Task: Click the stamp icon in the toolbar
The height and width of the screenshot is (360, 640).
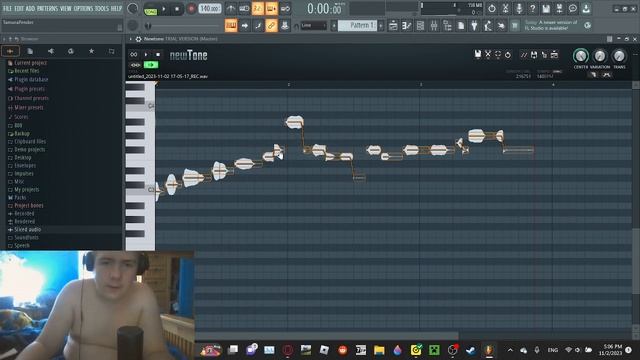Action: click(x=285, y=25)
